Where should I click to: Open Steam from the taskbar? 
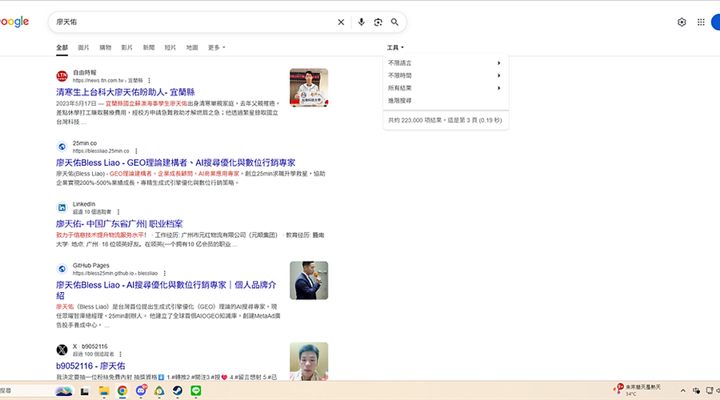click(x=177, y=391)
